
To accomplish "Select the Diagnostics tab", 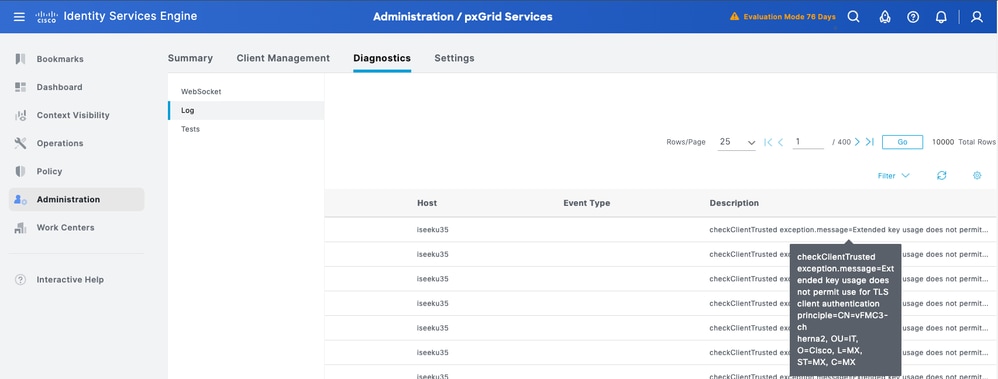I will pyautogui.click(x=382, y=58).
